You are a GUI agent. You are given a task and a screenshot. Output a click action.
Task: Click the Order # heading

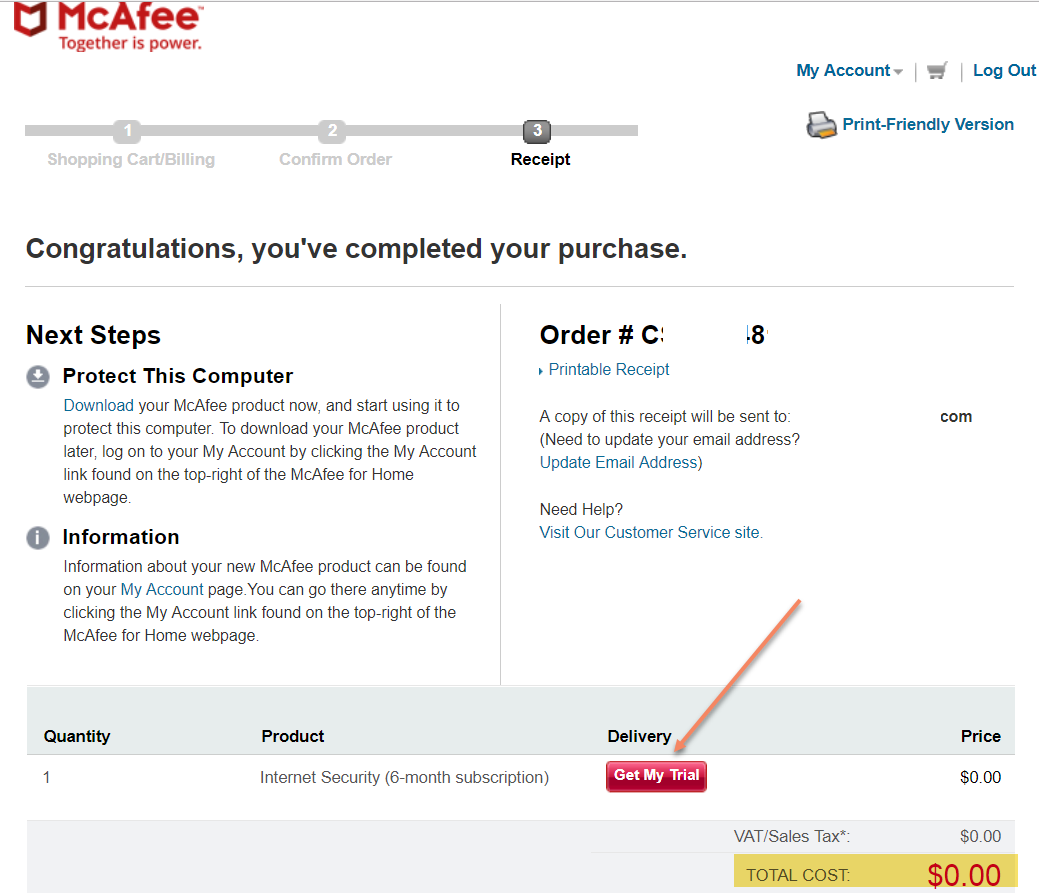pos(653,335)
